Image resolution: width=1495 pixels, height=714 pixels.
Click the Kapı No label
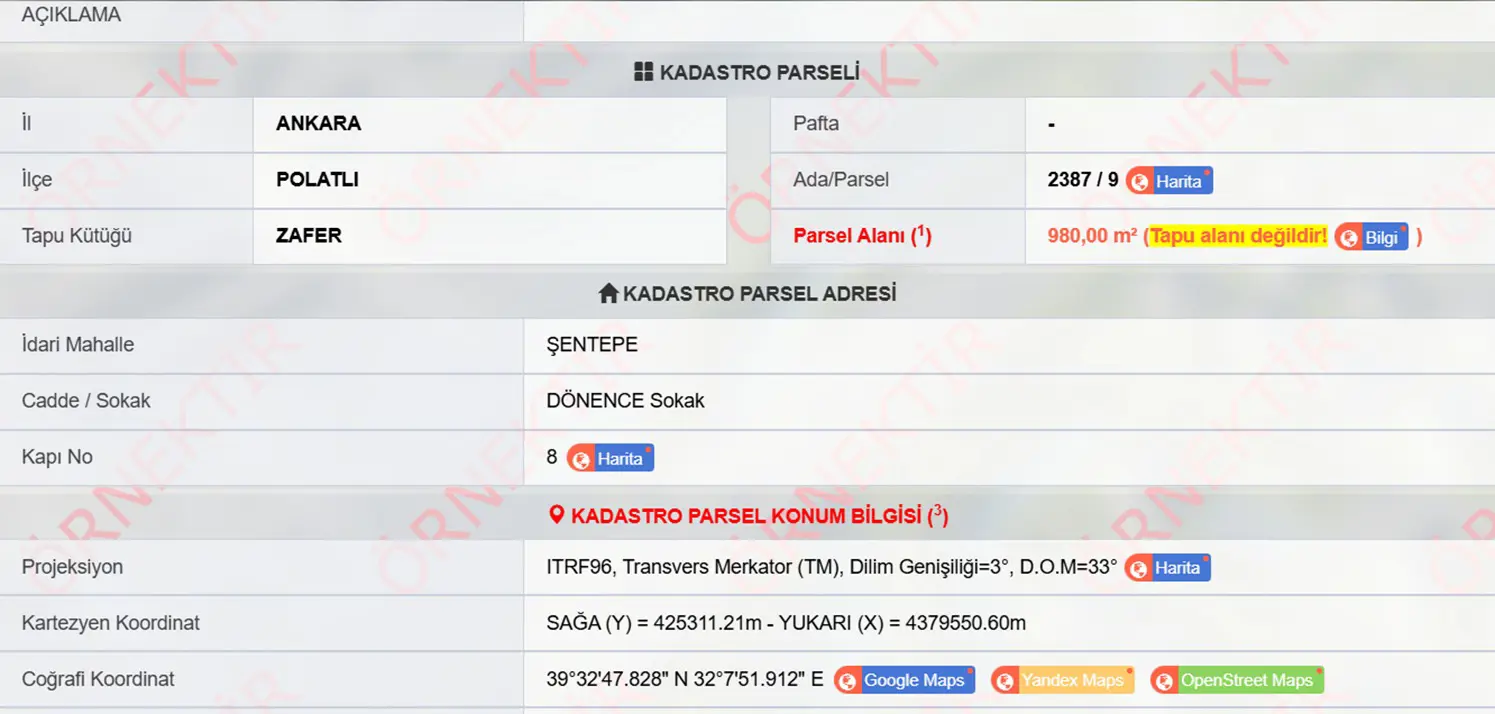[x=57, y=457]
